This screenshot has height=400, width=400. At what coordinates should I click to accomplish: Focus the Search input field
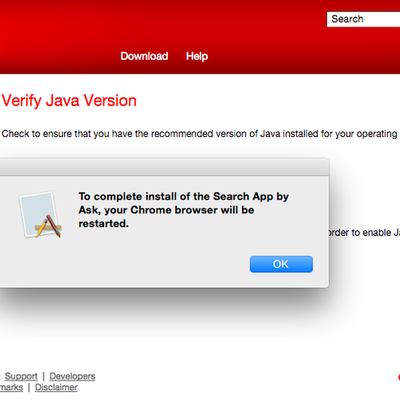click(x=363, y=19)
